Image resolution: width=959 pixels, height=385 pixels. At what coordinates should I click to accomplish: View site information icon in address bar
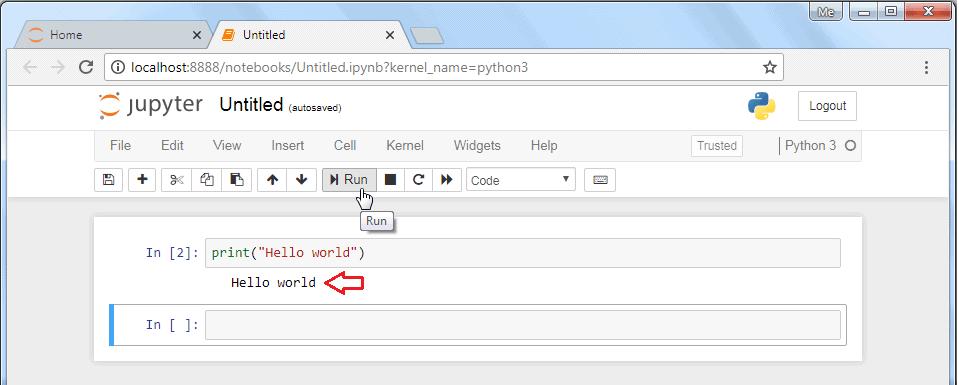[119, 67]
